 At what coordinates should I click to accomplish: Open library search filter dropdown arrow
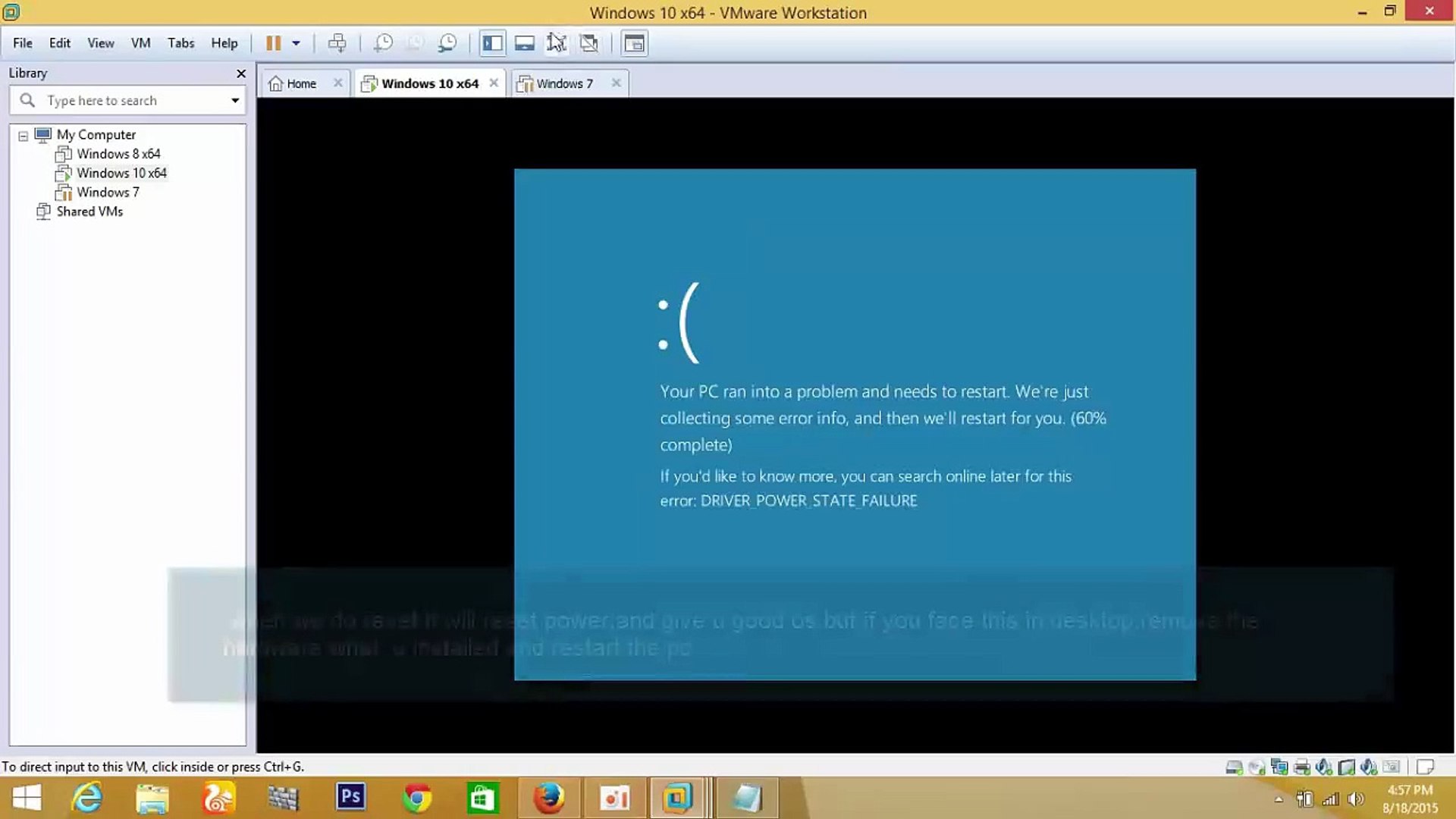[235, 101]
